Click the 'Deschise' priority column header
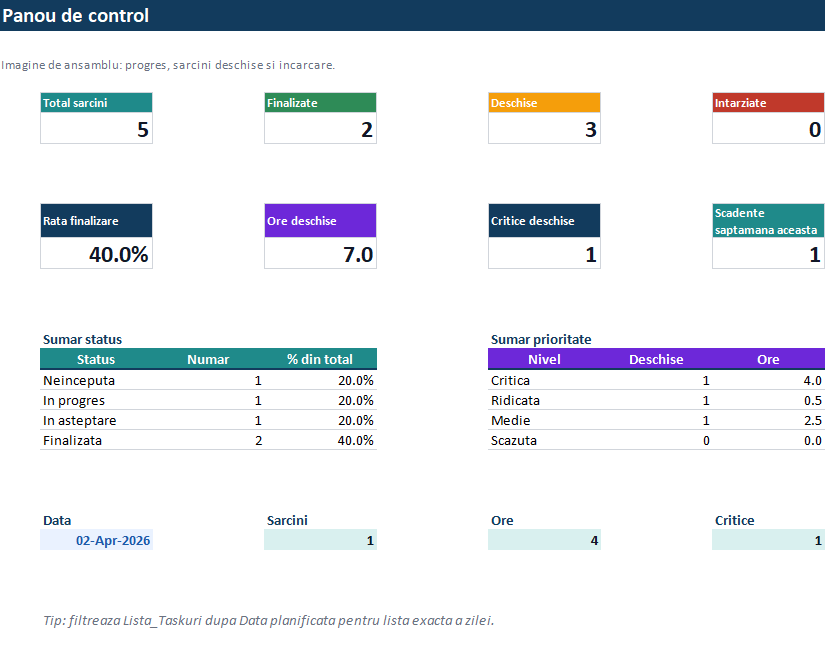This screenshot has width=833, height=662. point(656,359)
